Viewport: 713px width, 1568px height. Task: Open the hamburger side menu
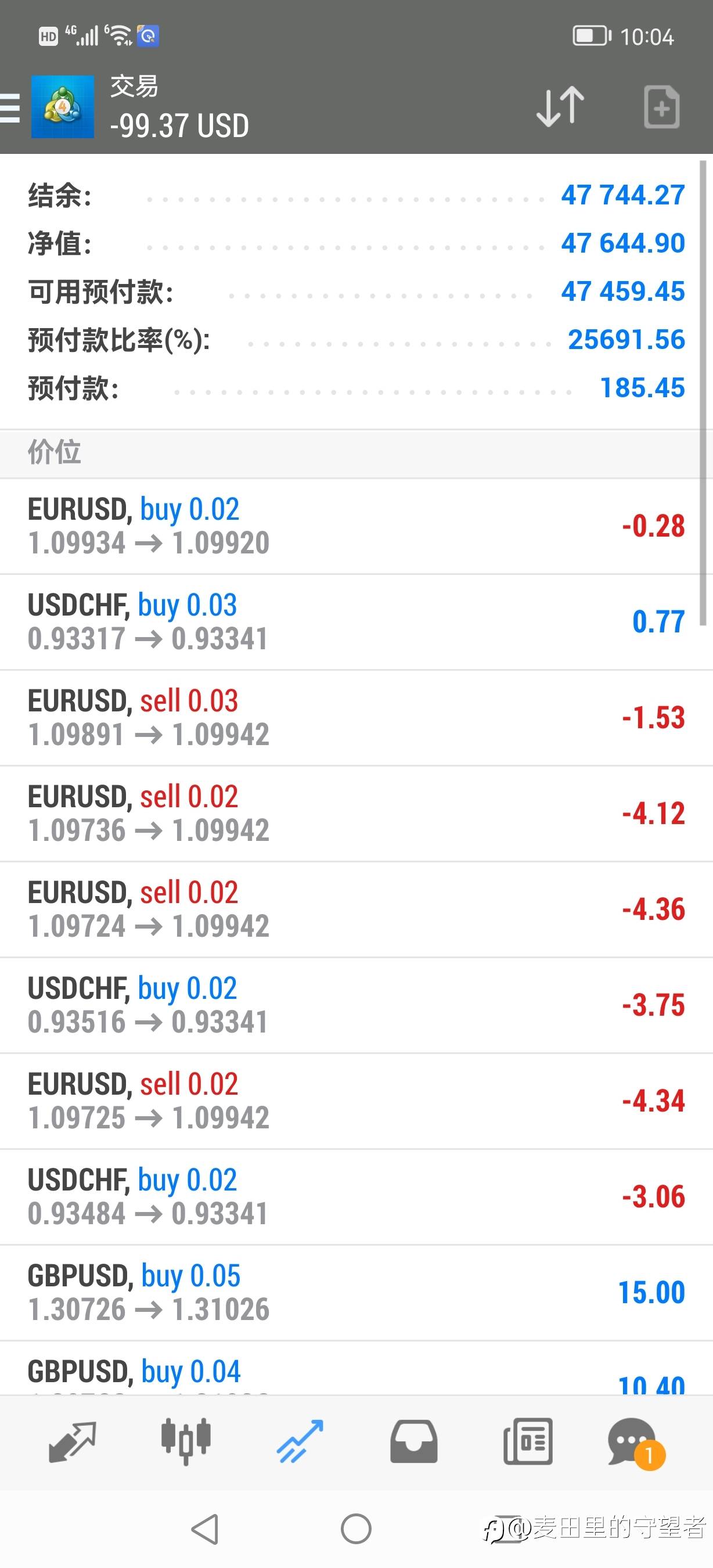pos(10,108)
